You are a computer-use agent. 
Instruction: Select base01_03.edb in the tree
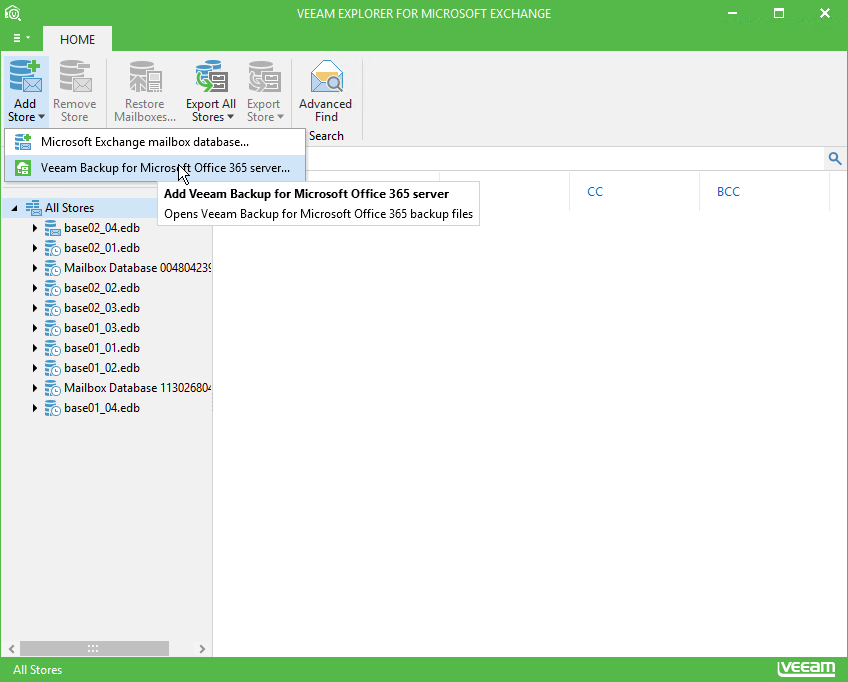coord(102,328)
